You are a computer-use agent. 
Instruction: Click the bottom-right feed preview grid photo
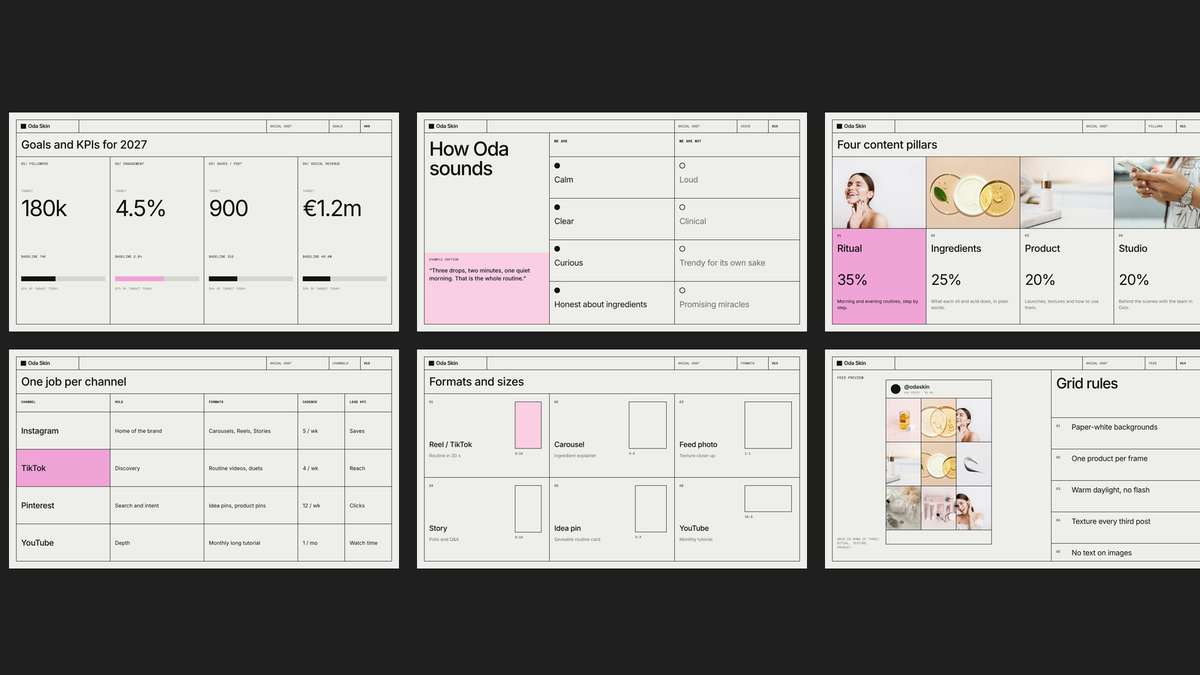click(974, 509)
